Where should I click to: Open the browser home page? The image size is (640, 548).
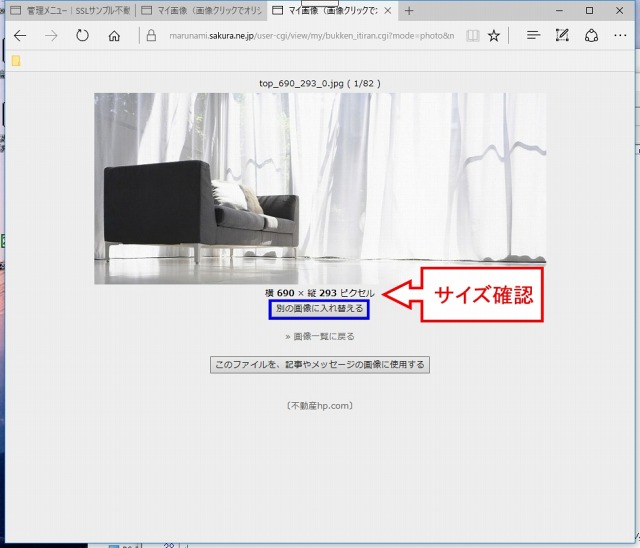(114, 36)
